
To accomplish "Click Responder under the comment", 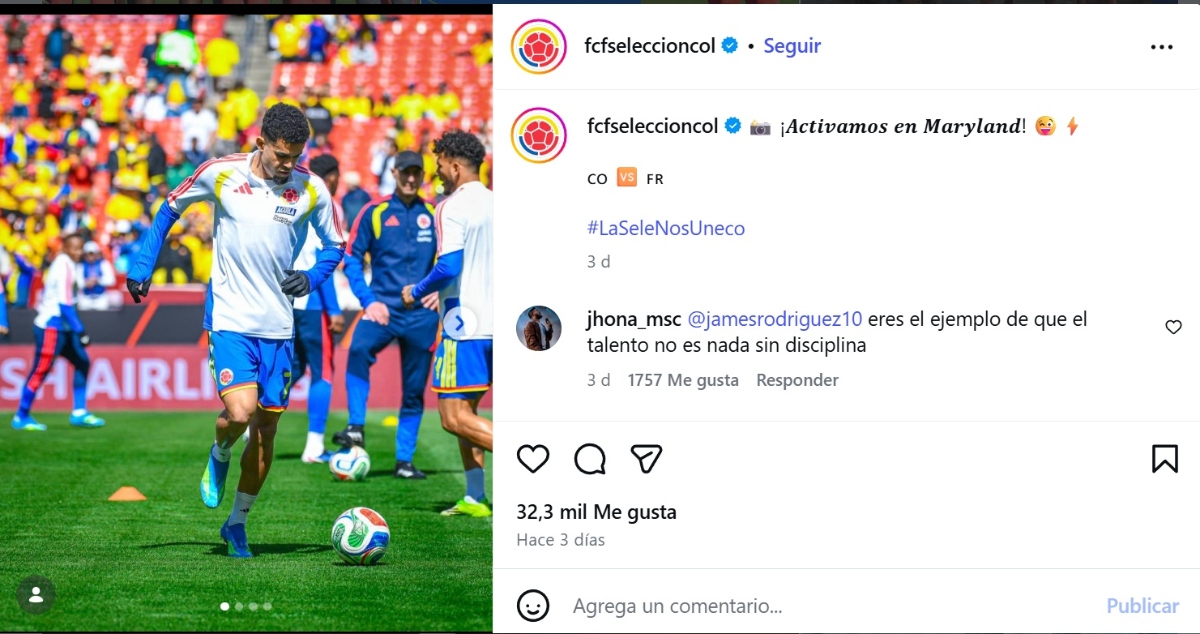I will pyautogui.click(x=797, y=380).
